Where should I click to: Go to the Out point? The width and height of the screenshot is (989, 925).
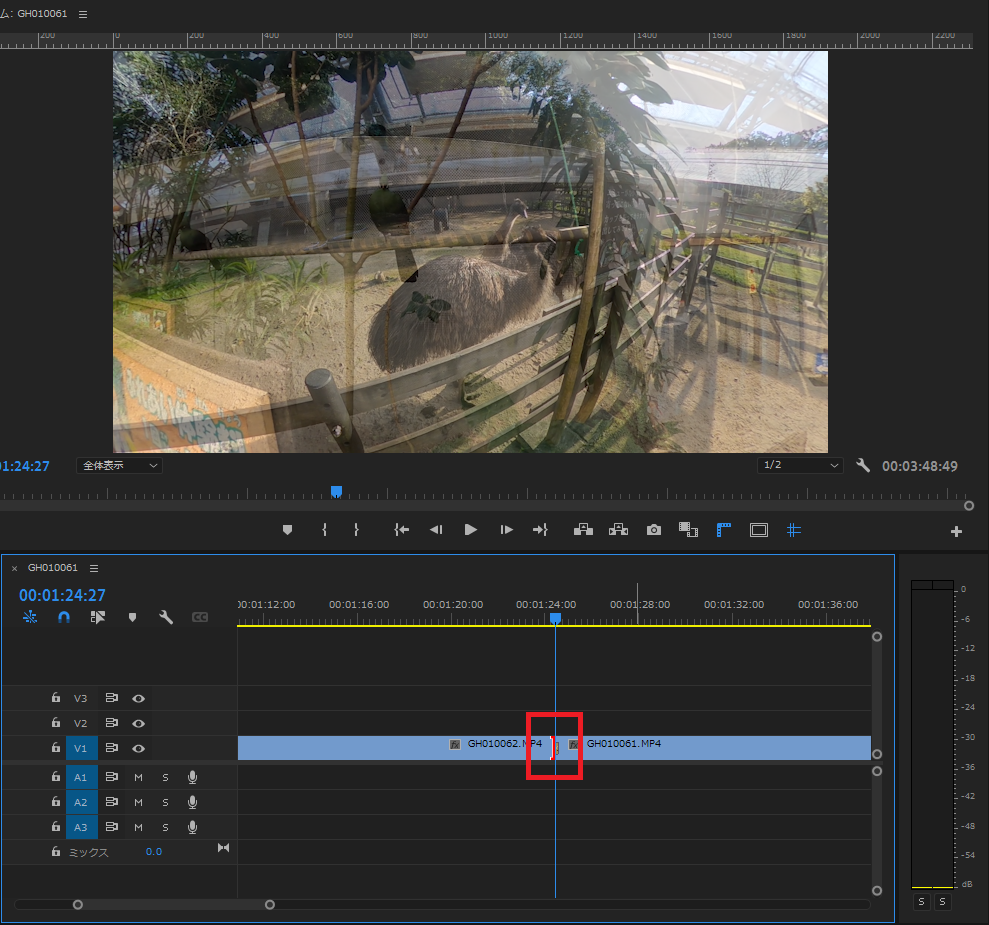click(x=541, y=530)
